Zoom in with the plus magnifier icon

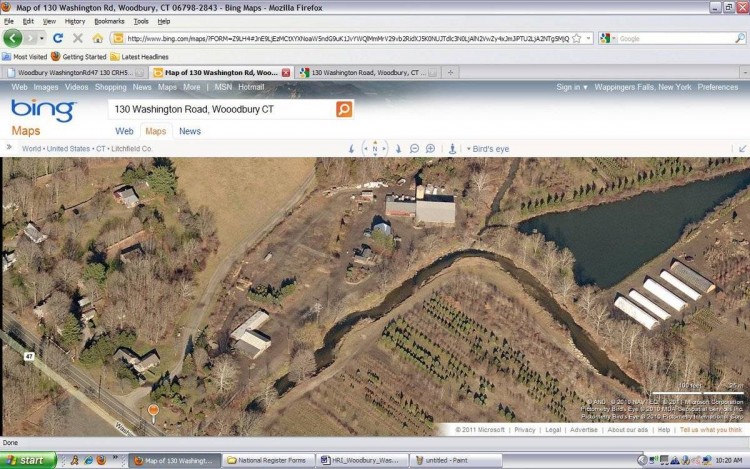(x=430, y=149)
